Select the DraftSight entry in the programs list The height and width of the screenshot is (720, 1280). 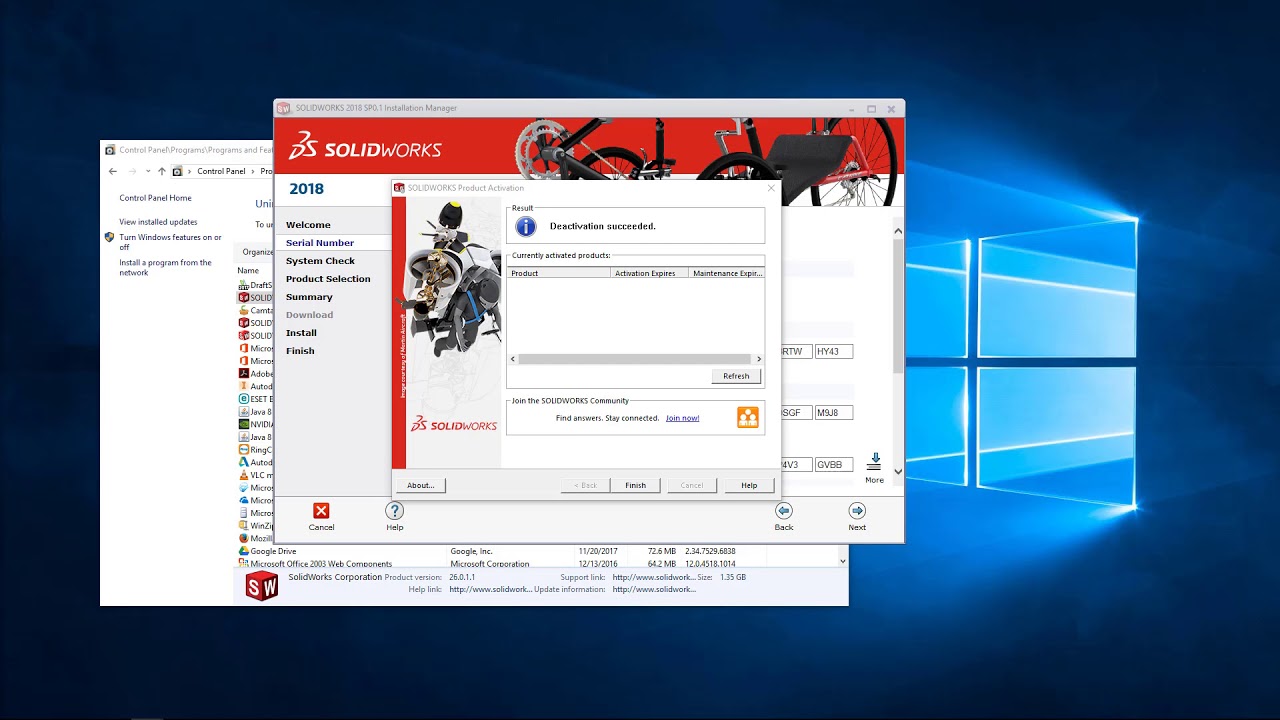tap(255, 285)
